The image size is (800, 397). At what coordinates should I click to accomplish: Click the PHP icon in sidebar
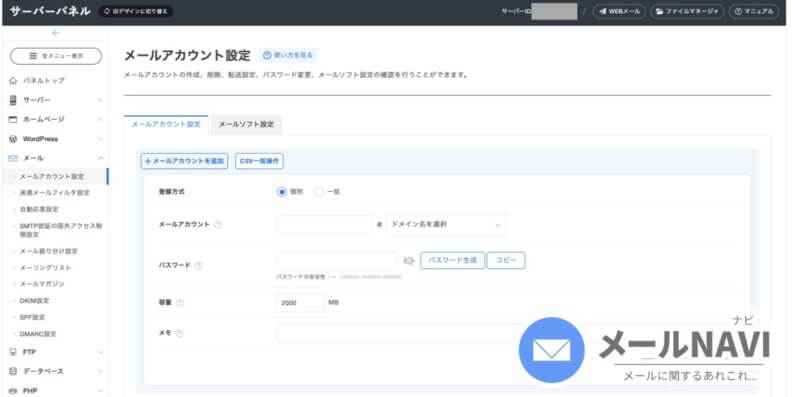click(13, 391)
